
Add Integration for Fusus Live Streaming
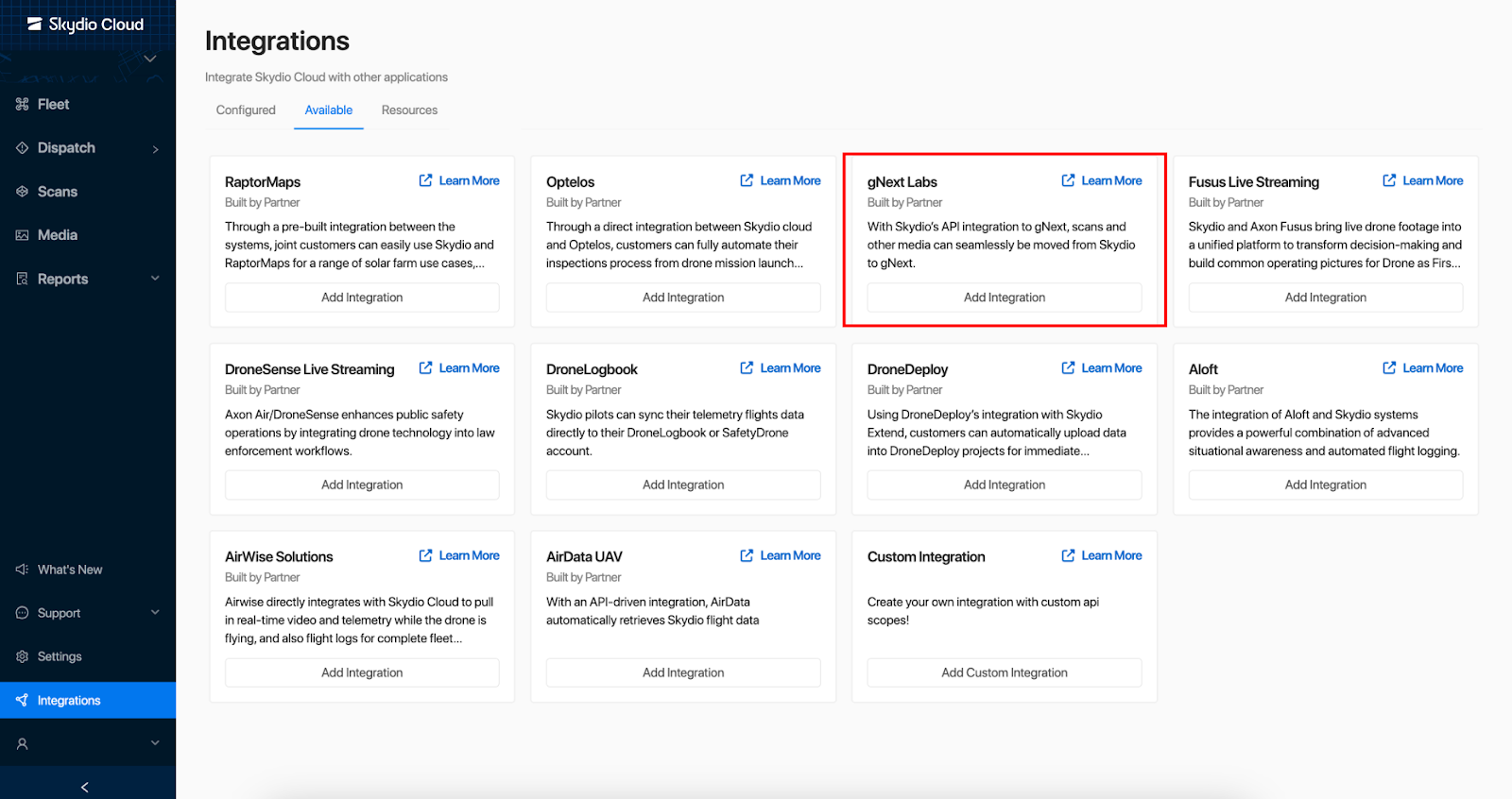point(1326,297)
